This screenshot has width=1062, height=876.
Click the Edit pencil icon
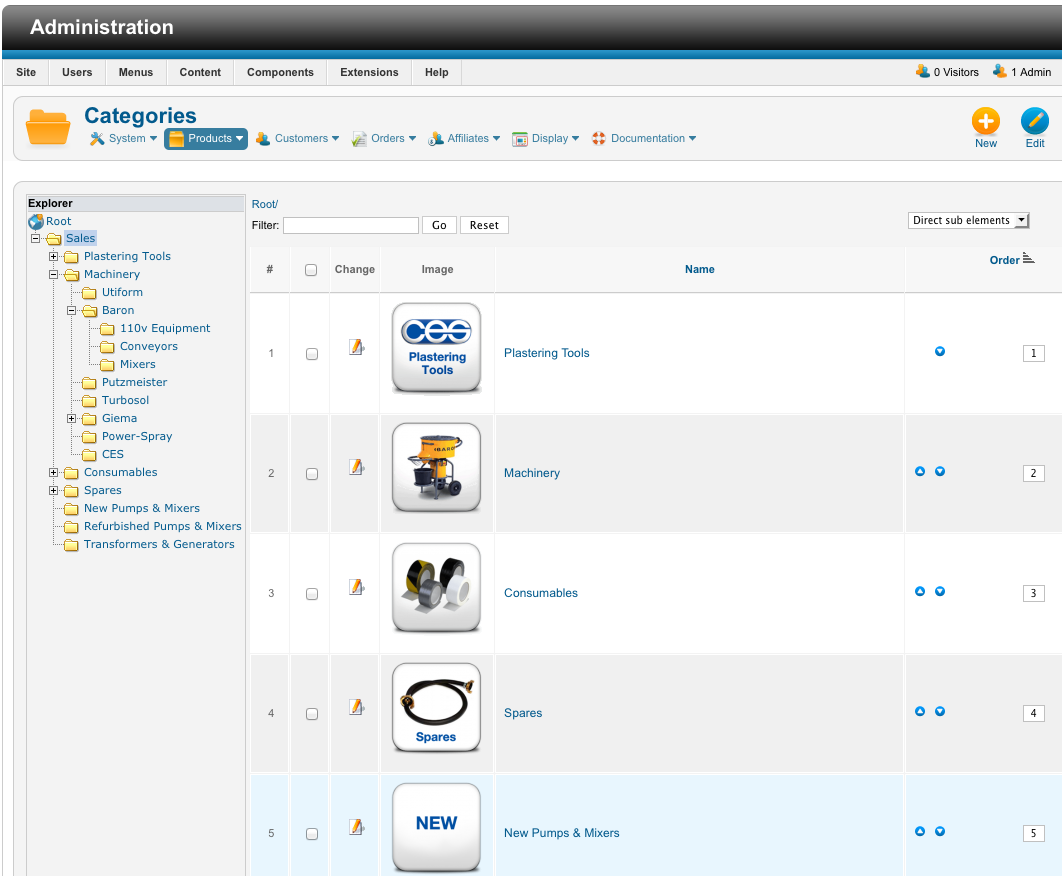(x=1034, y=121)
